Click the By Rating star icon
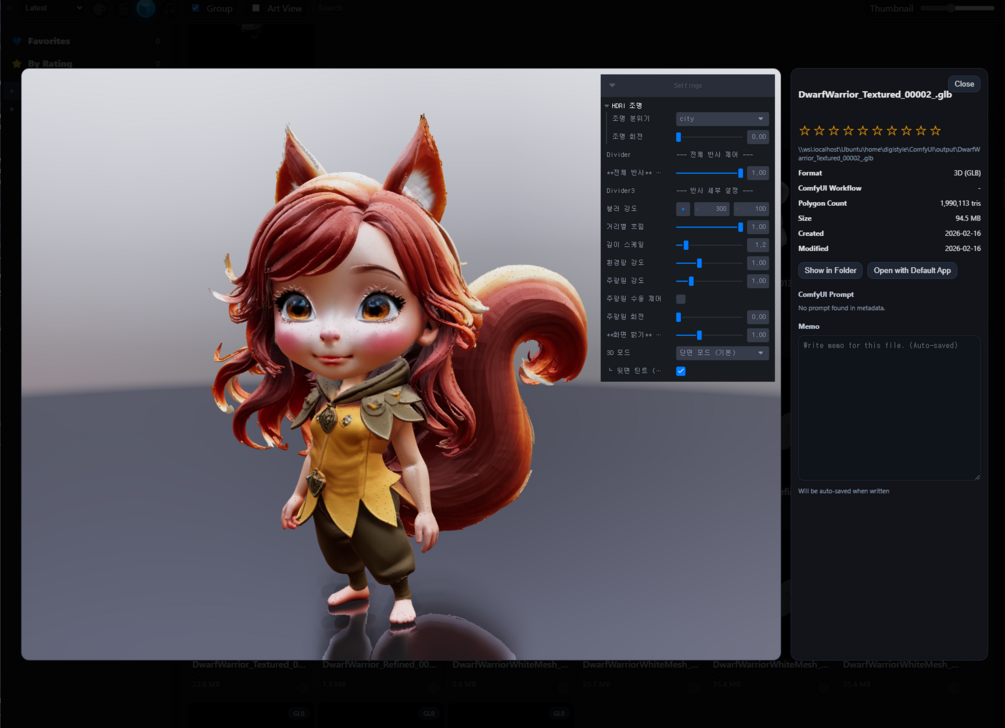The image size is (1005, 728). pos(17,63)
